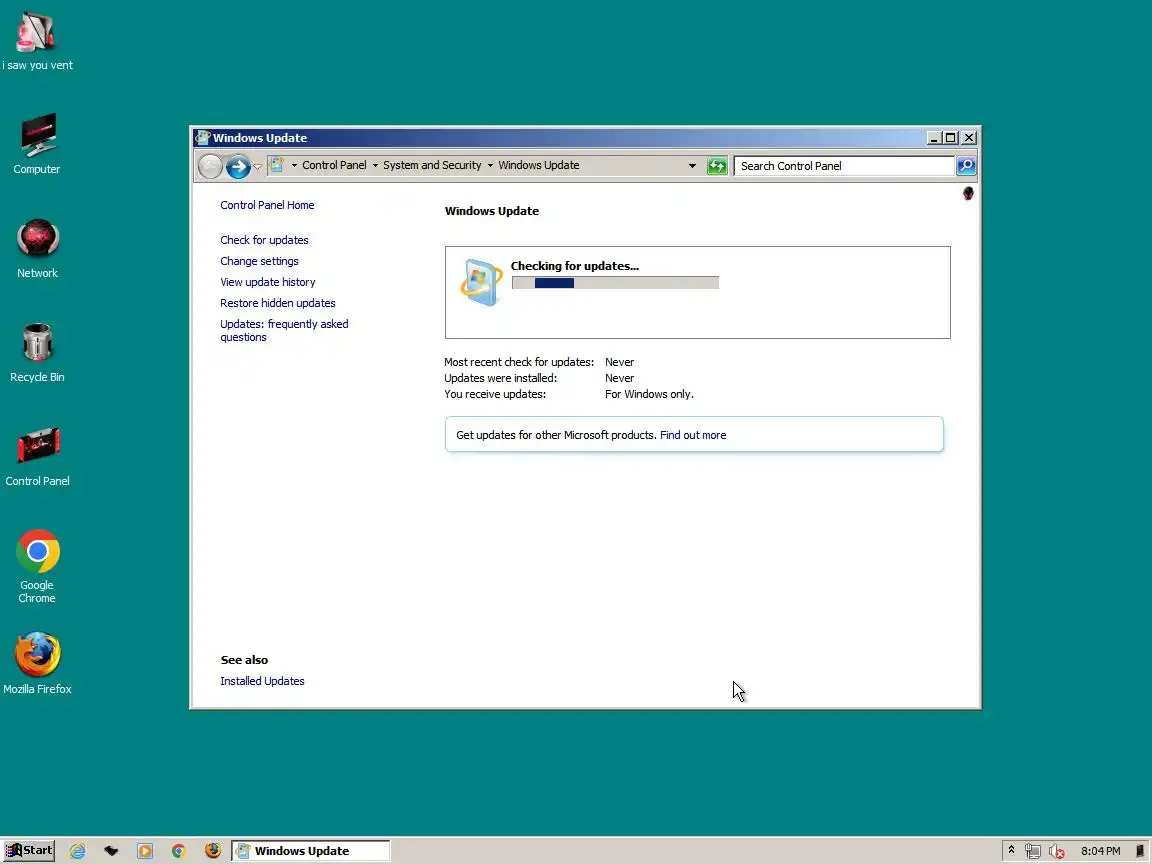Viewport: 1152px width, 864px height.
Task: Select the Recycle Bin desktop icon
Action: [37, 353]
